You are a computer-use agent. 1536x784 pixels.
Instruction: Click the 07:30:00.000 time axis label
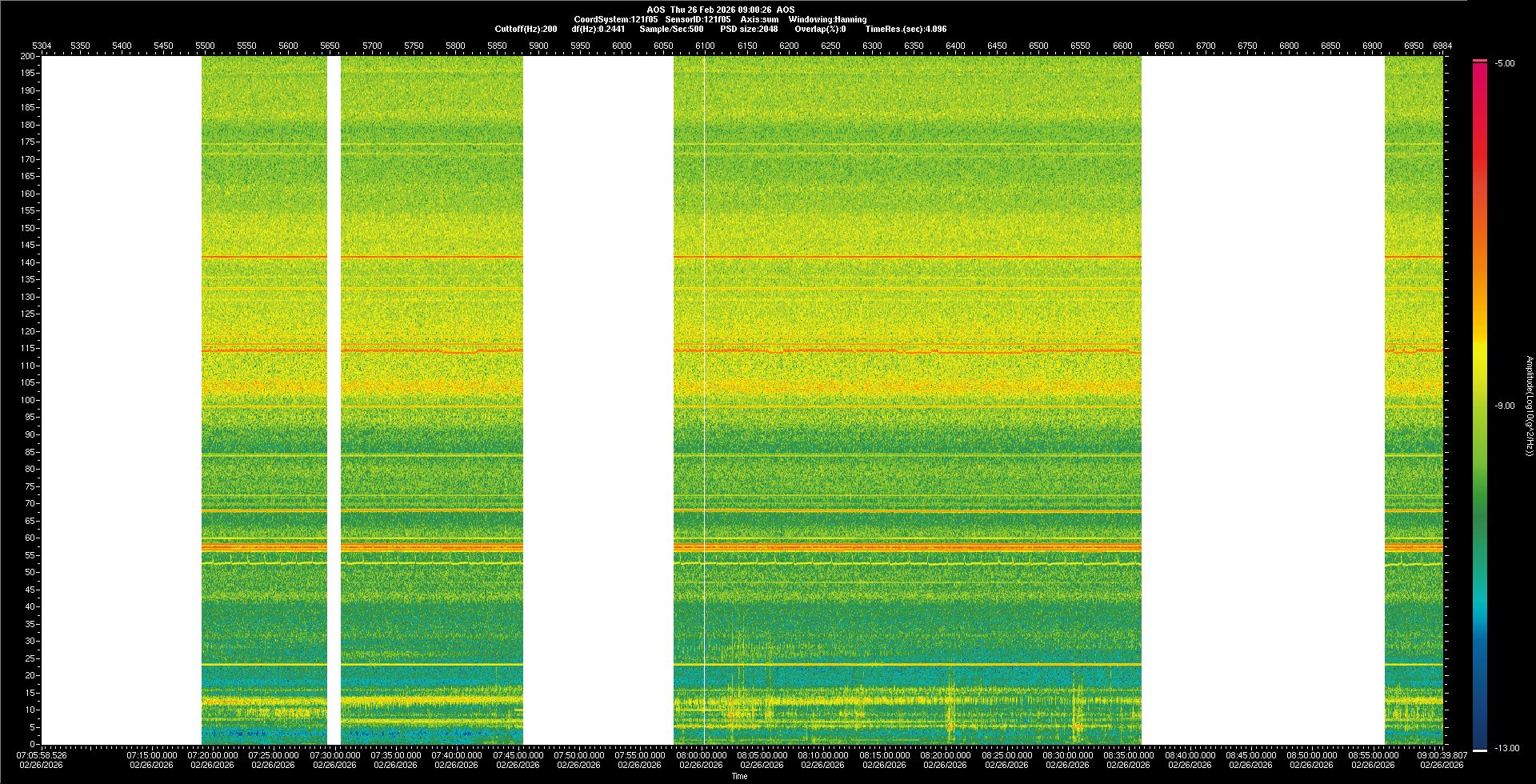(334, 754)
